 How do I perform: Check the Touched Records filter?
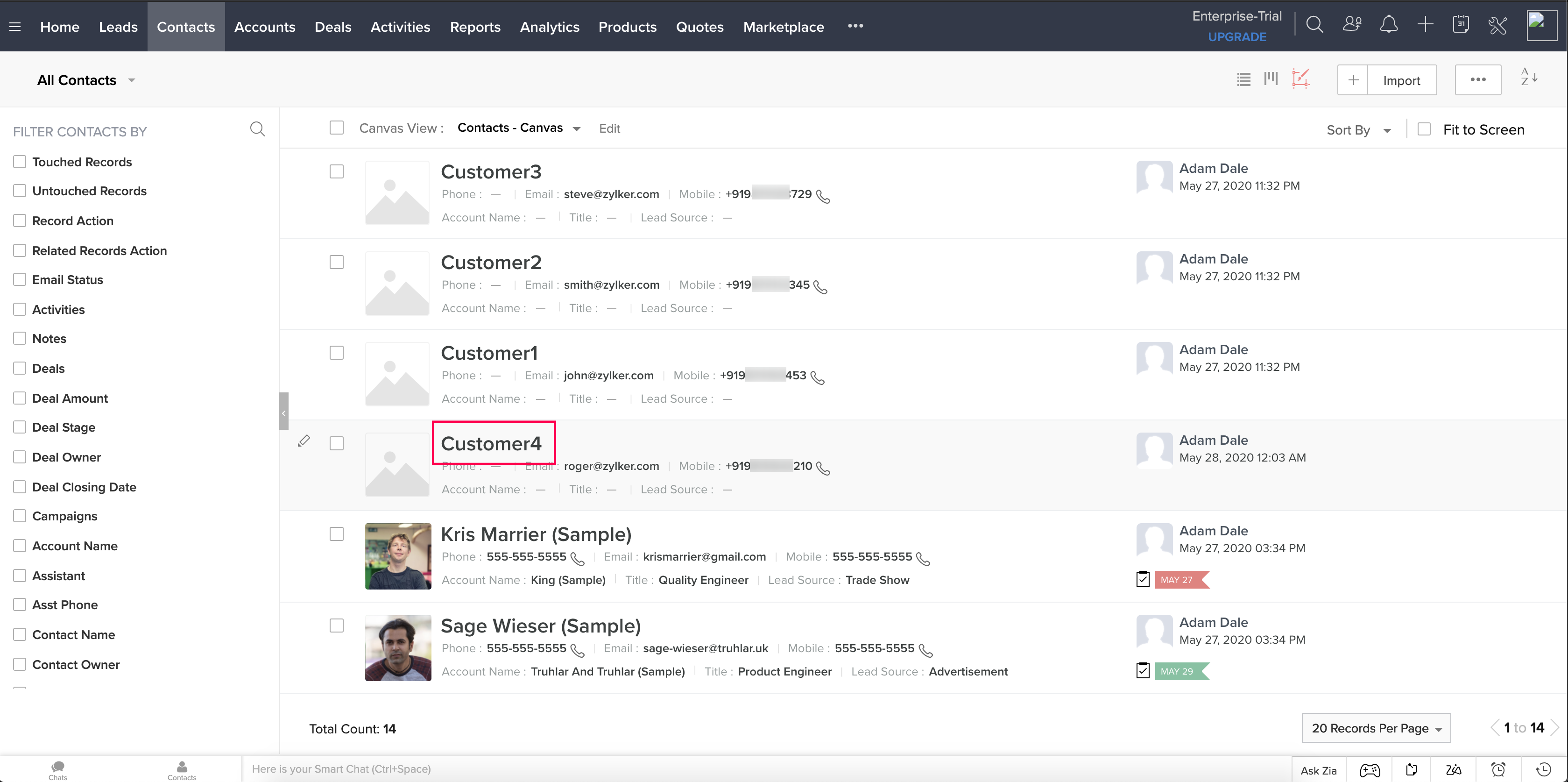tap(20, 161)
